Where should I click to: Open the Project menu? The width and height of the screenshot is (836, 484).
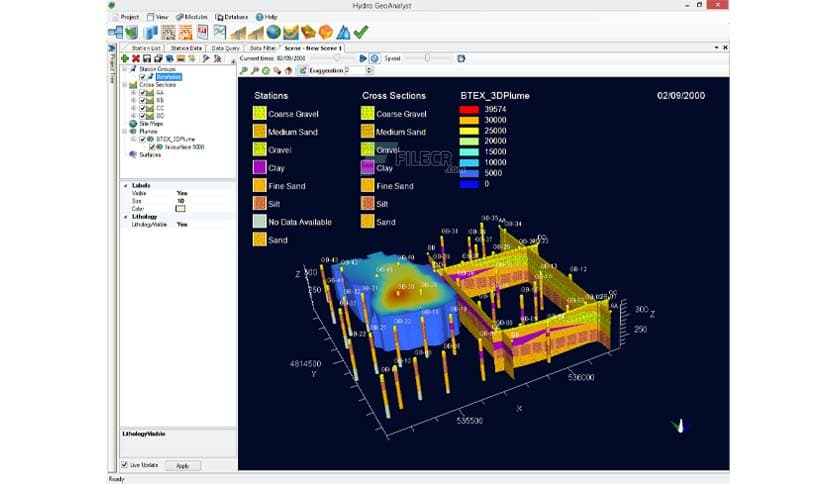(125, 17)
